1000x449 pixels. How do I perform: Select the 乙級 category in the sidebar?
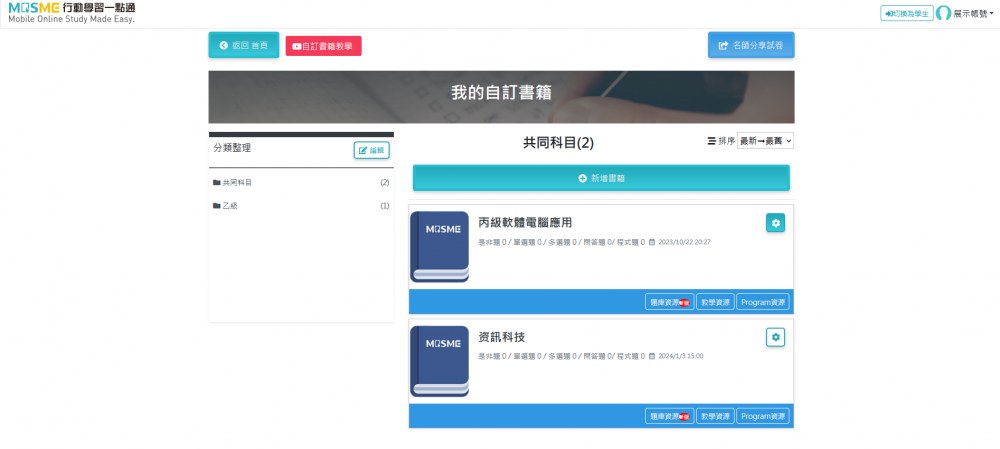[231, 206]
